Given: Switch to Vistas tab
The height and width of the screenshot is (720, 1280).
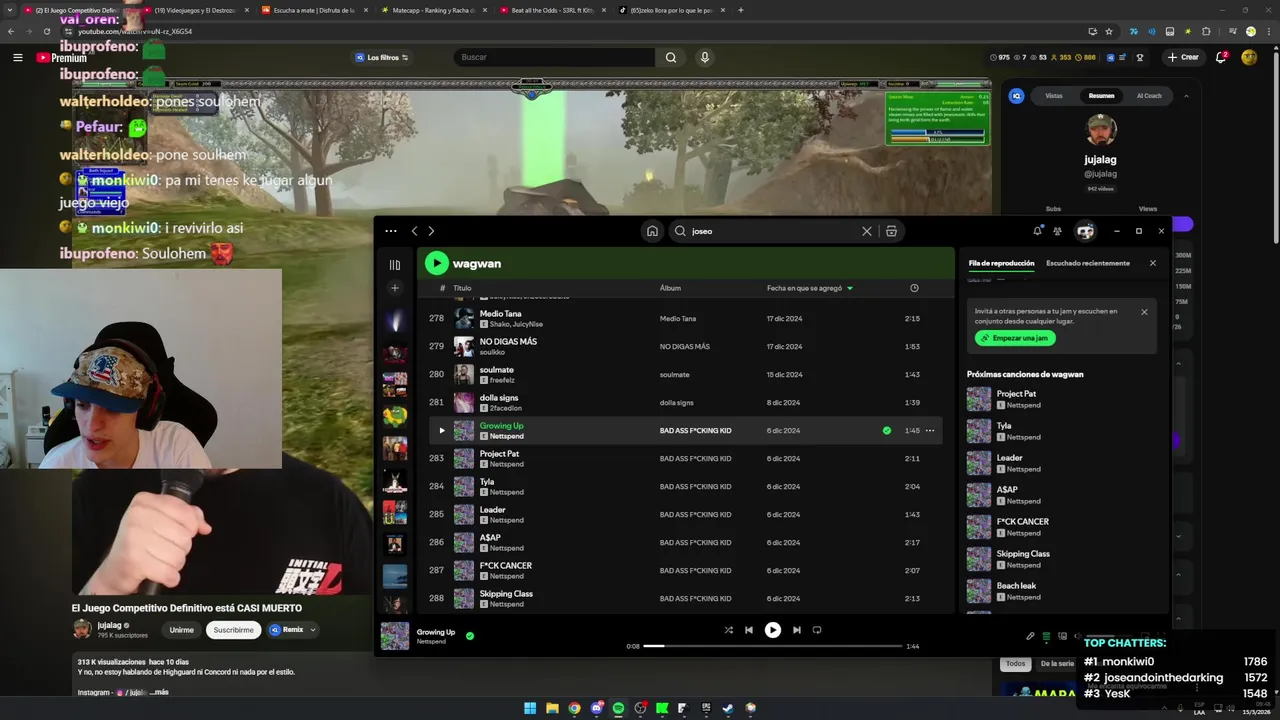Looking at the screenshot, I should tap(1054, 96).
